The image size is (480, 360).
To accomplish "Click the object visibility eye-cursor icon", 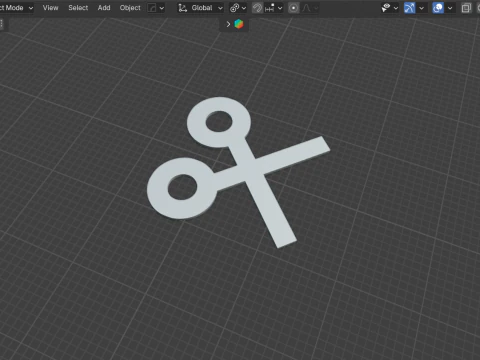I will [x=386, y=8].
